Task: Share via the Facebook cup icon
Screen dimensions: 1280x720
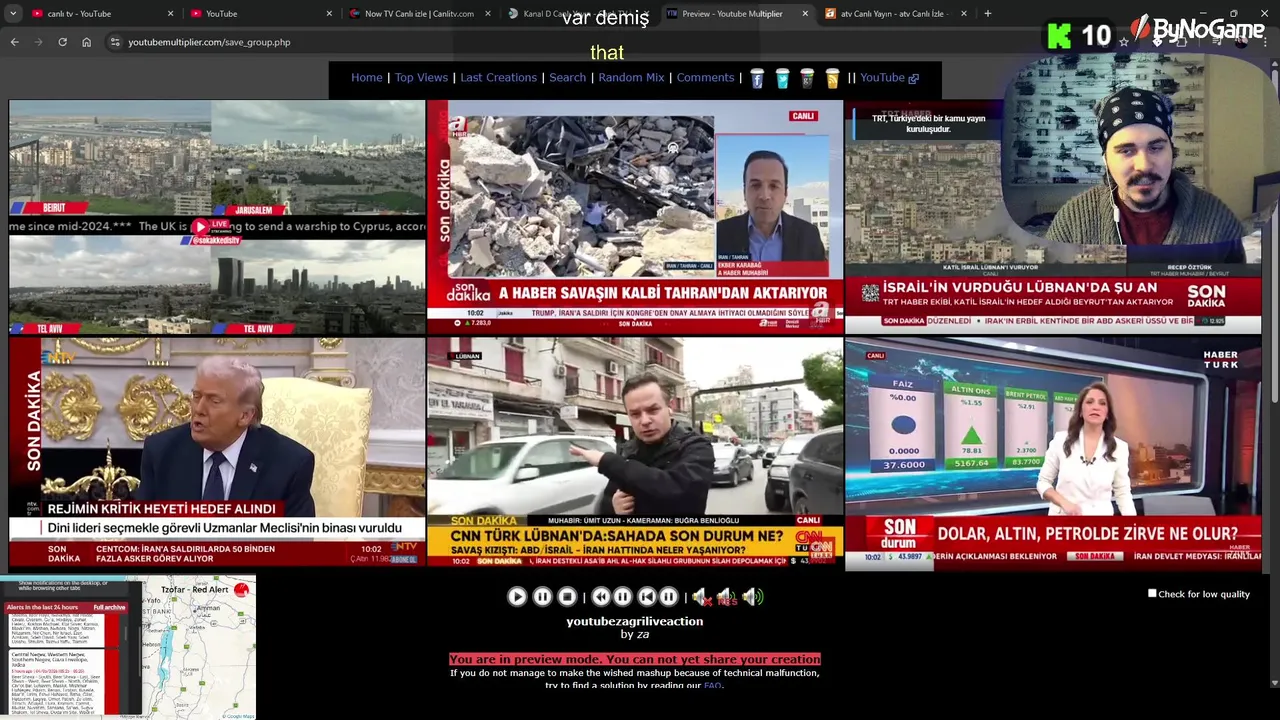Action: coord(757,78)
